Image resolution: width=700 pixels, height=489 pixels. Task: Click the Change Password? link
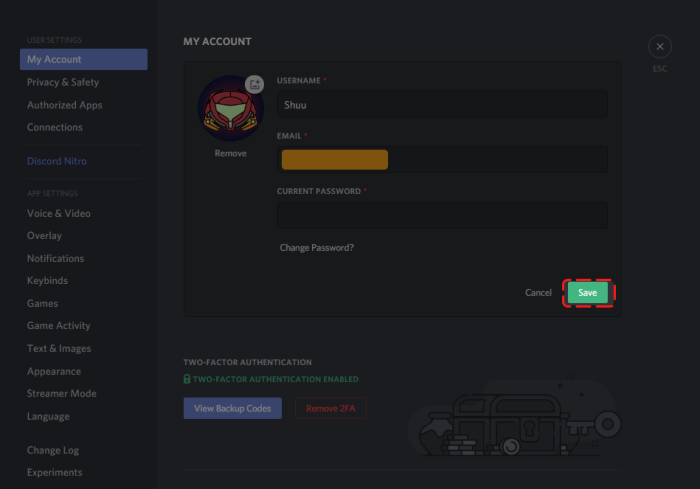click(x=317, y=248)
